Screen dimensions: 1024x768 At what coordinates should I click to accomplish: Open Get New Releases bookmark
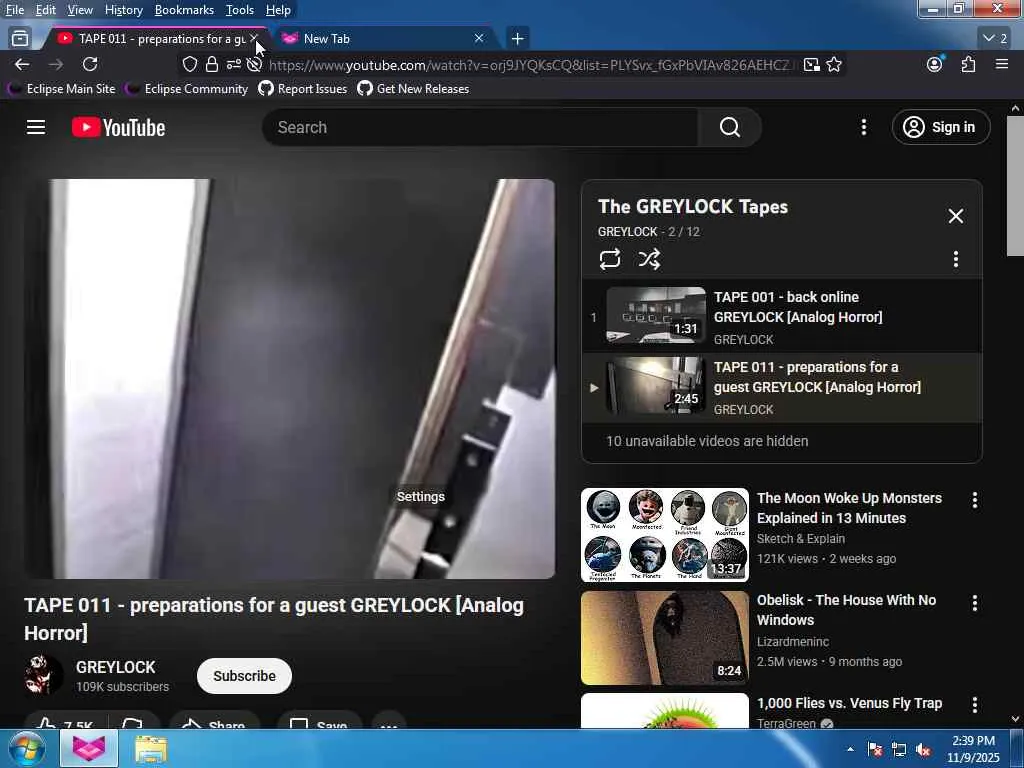413,89
